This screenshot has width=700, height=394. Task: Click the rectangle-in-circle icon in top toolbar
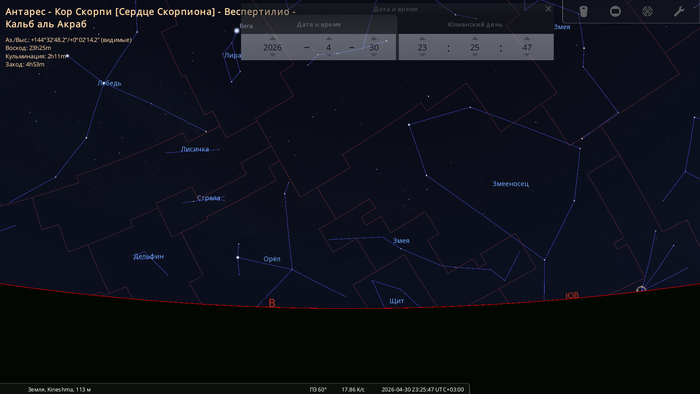tap(615, 11)
